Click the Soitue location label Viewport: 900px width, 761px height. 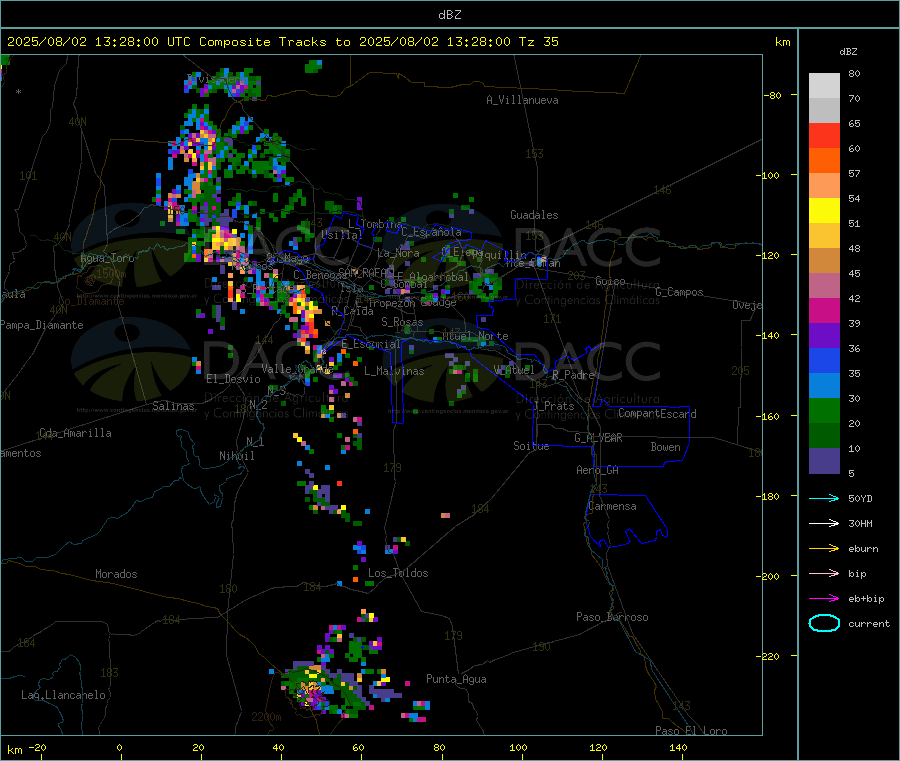pos(531,445)
